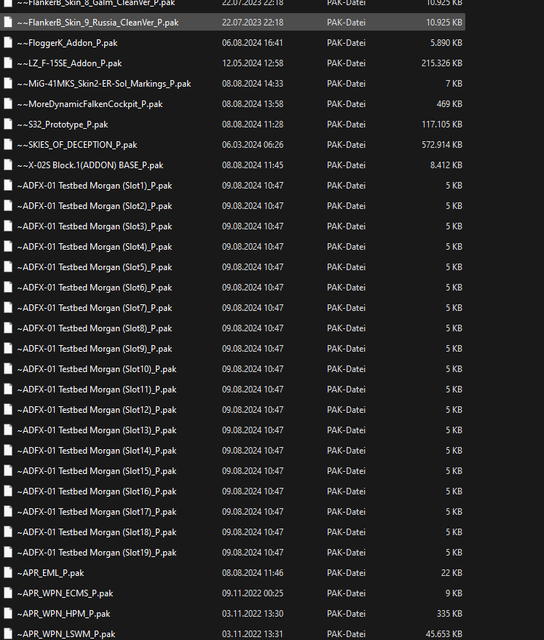544x640 pixels.
Task: Click size 335 KB of APR_WPN_HPM
Action: tap(449, 614)
